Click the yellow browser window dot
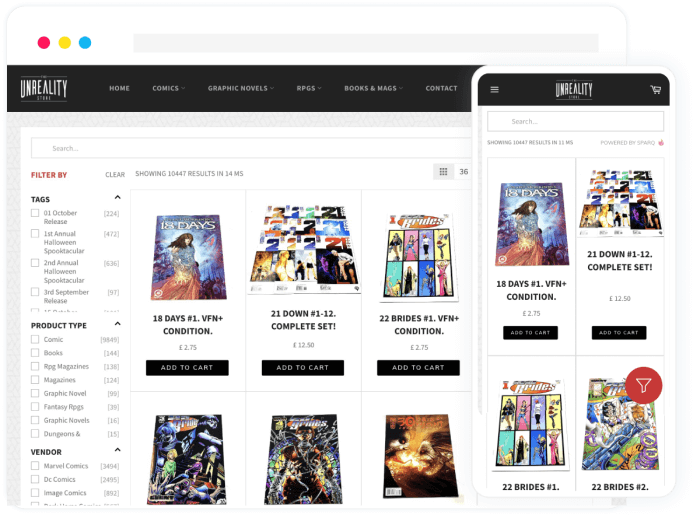700x522 pixels. tap(64, 43)
